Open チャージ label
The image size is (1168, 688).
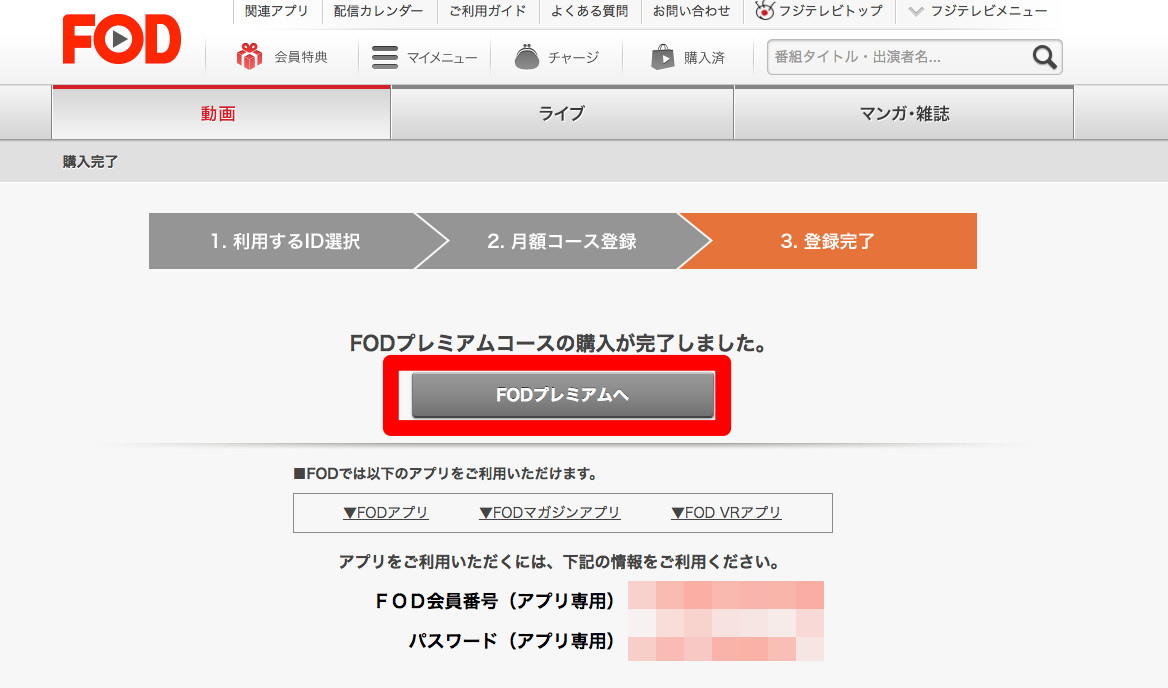pos(574,57)
